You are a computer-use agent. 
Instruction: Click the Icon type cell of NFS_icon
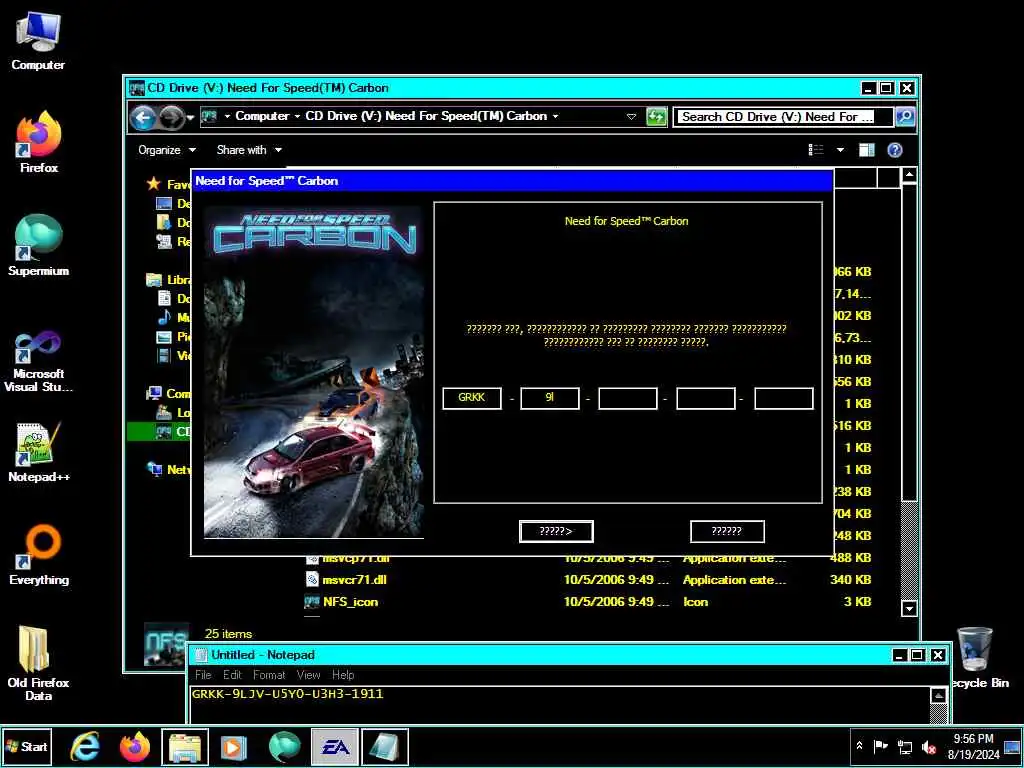click(x=696, y=602)
